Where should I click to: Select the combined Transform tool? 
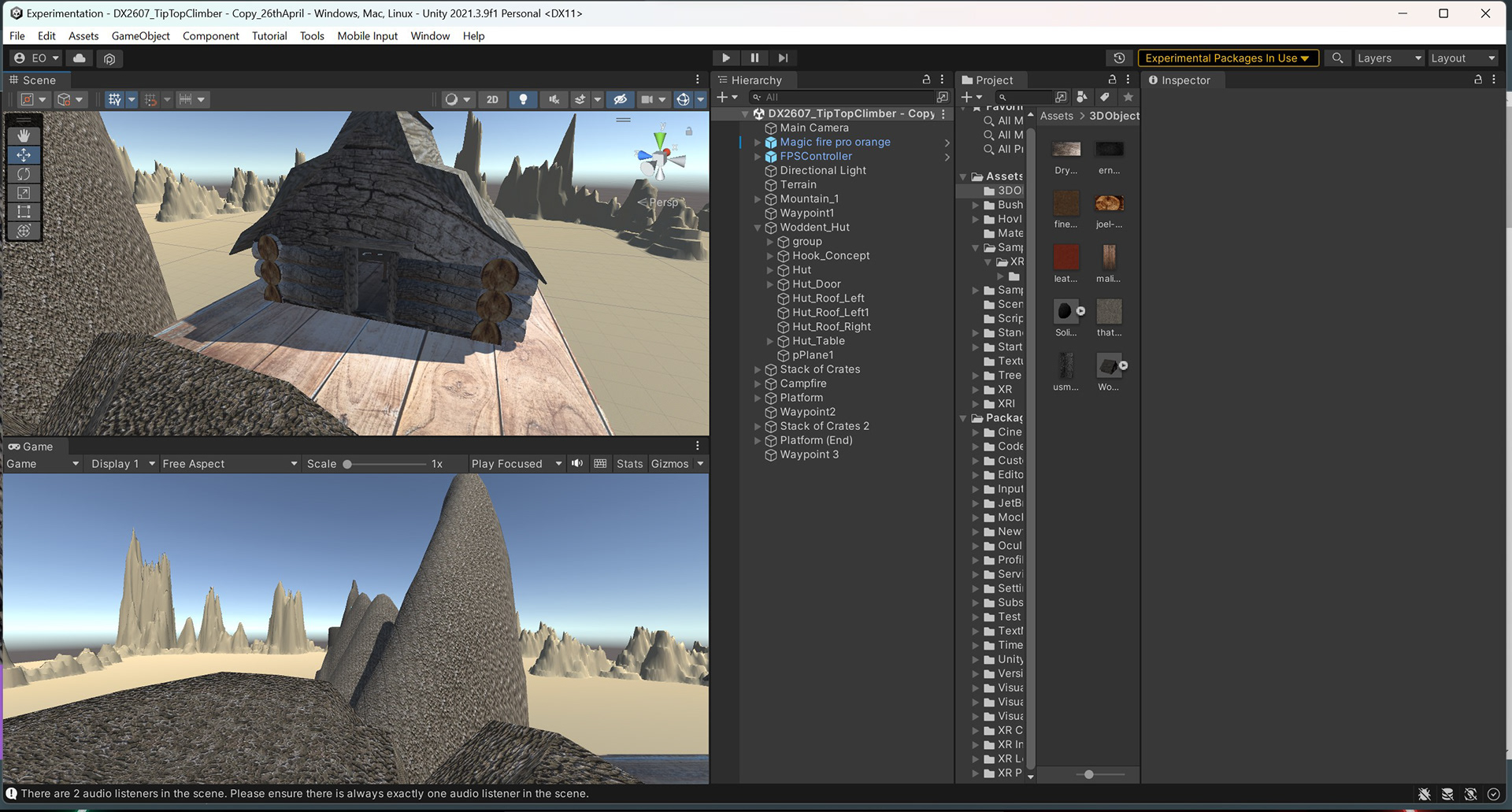coord(24,231)
